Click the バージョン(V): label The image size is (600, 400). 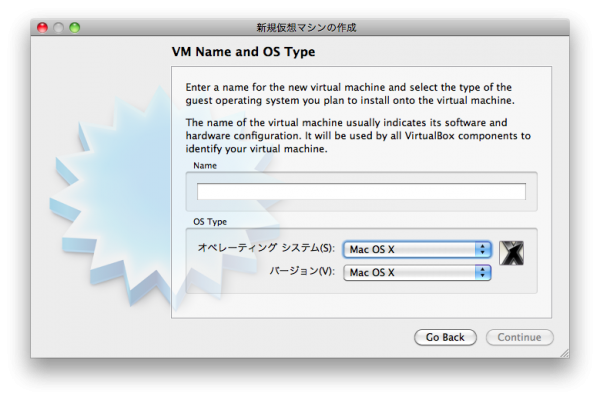[x=302, y=271]
